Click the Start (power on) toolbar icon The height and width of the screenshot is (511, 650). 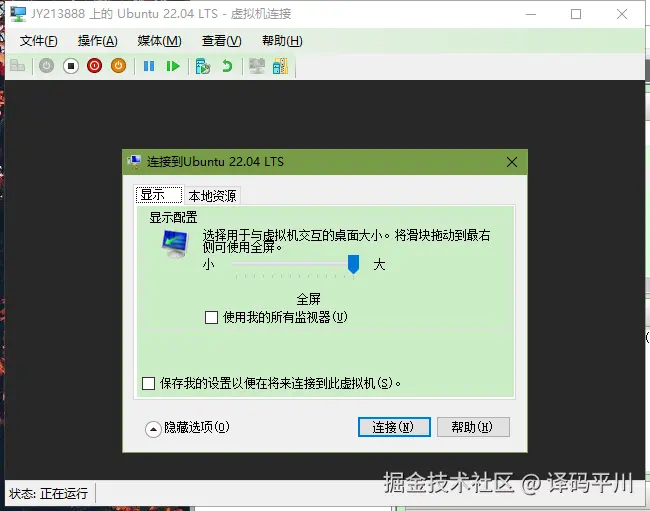[46, 66]
